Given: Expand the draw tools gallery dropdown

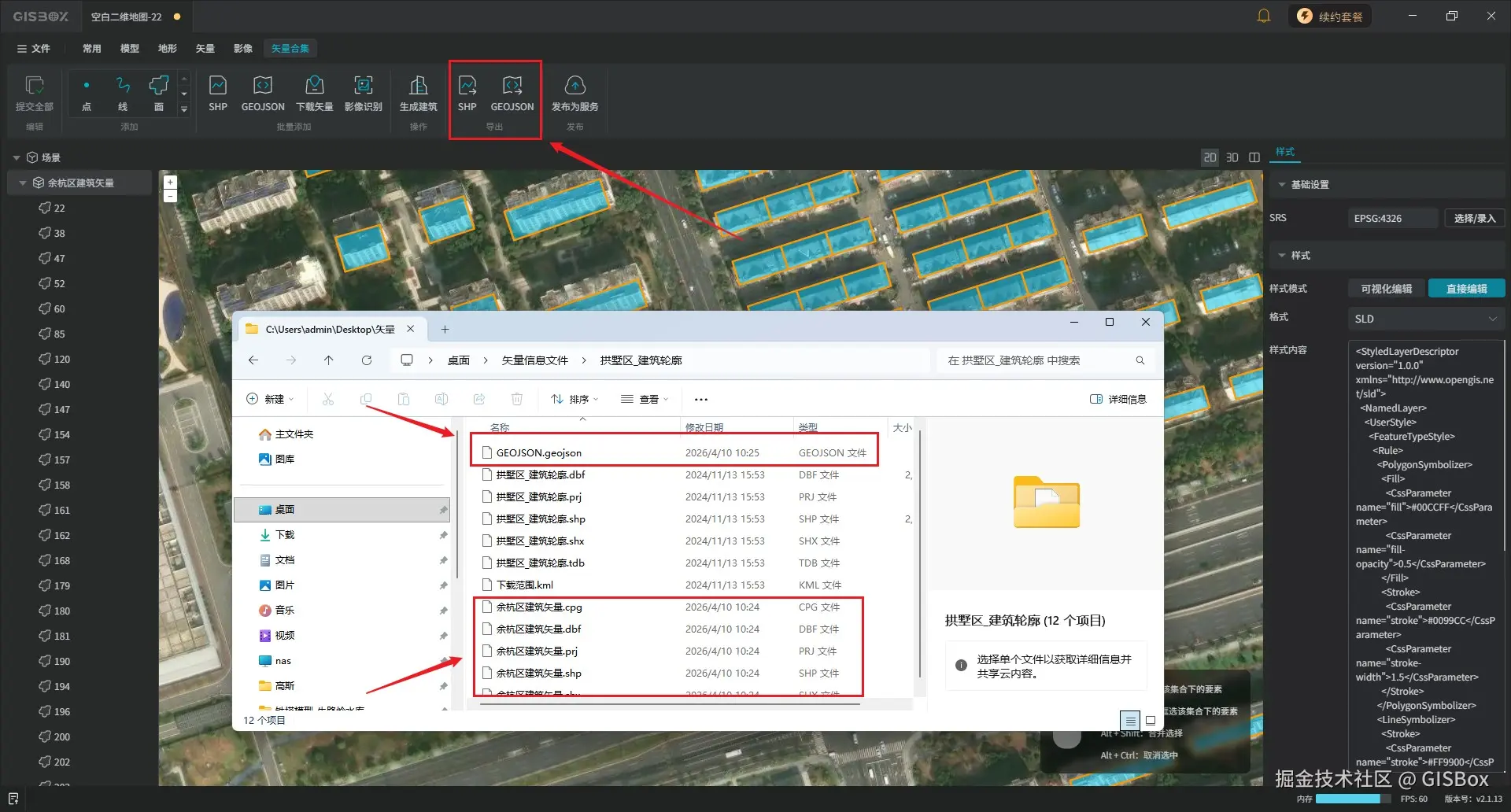Looking at the screenshot, I should (x=184, y=109).
